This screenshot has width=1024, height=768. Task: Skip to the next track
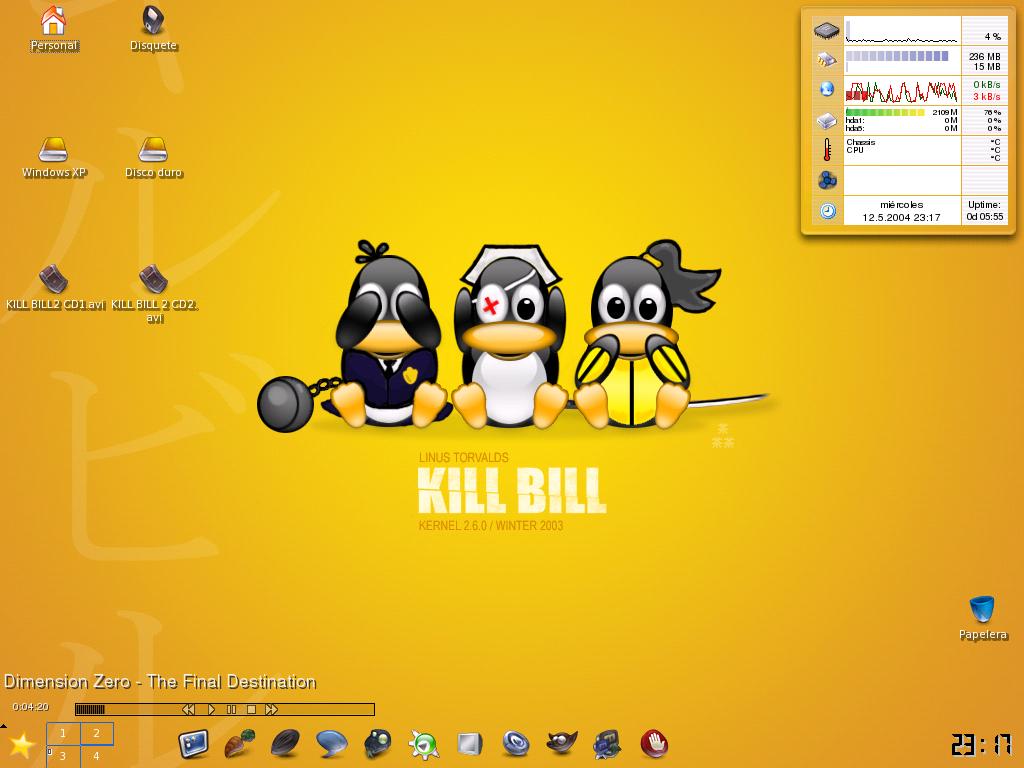(x=272, y=709)
